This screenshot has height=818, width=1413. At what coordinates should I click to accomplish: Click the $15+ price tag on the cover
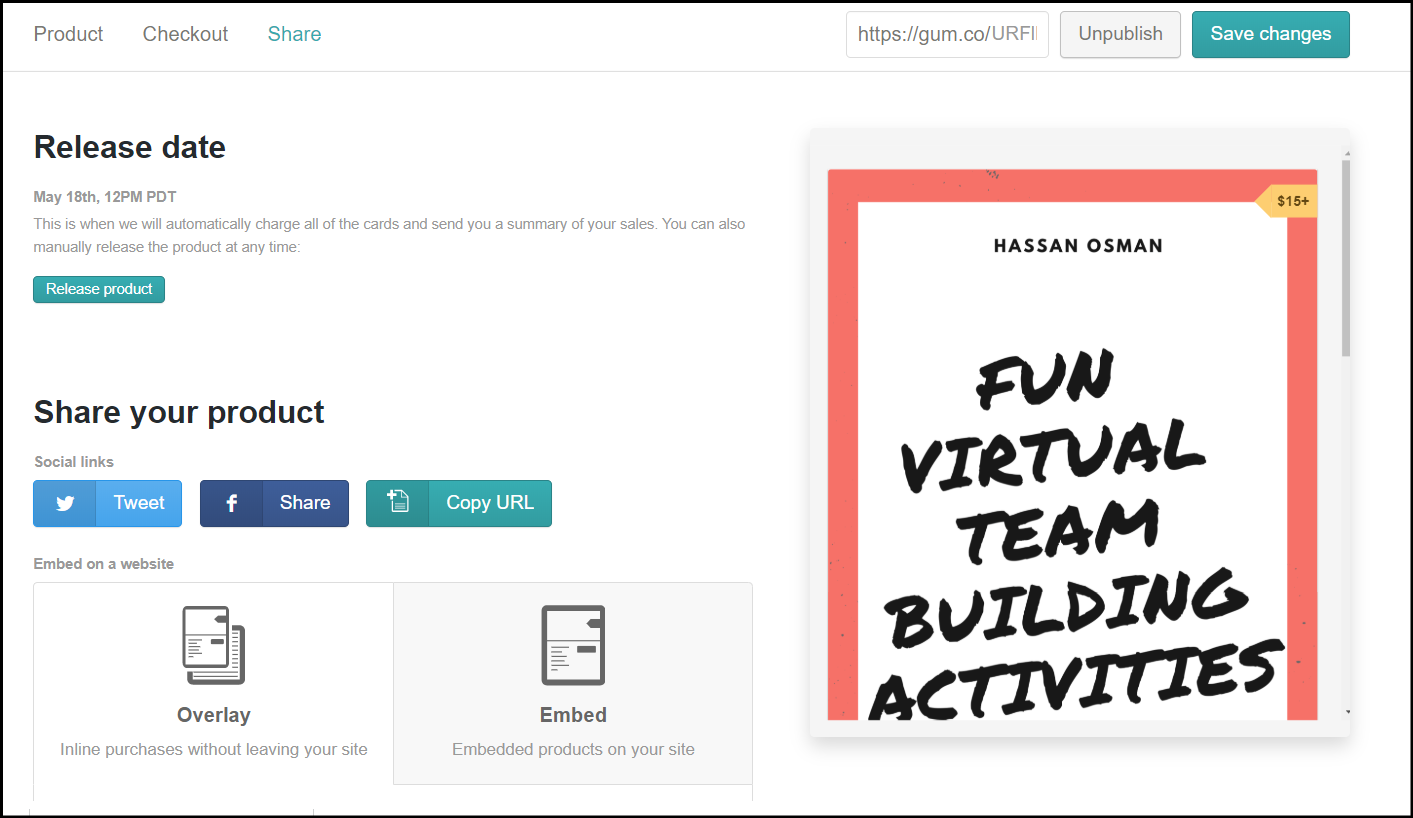pyautogui.click(x=1289, y=200)
